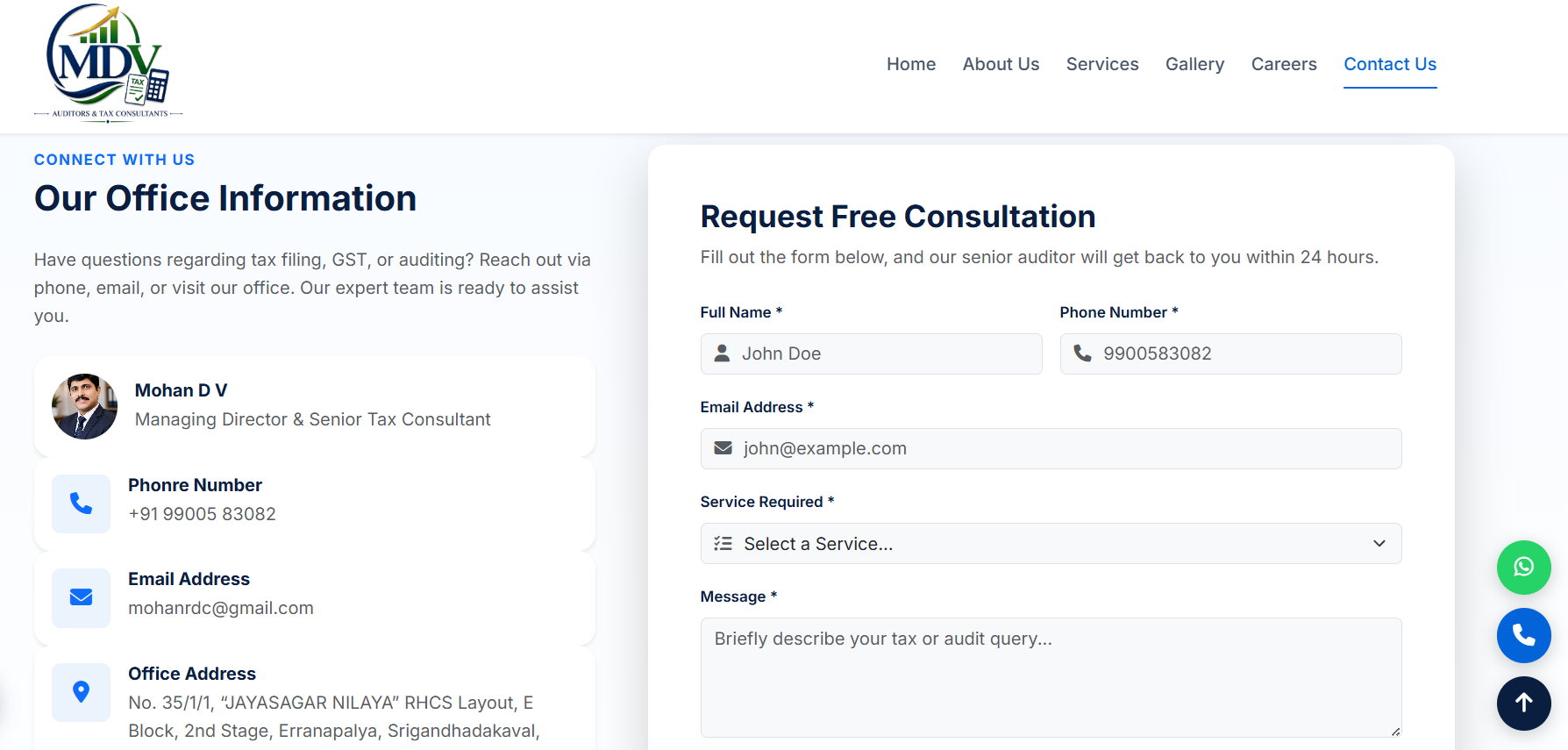Viewport: 1568px width, 750px height.
Task: Click the Office Address text block
Action: [334, 717]
